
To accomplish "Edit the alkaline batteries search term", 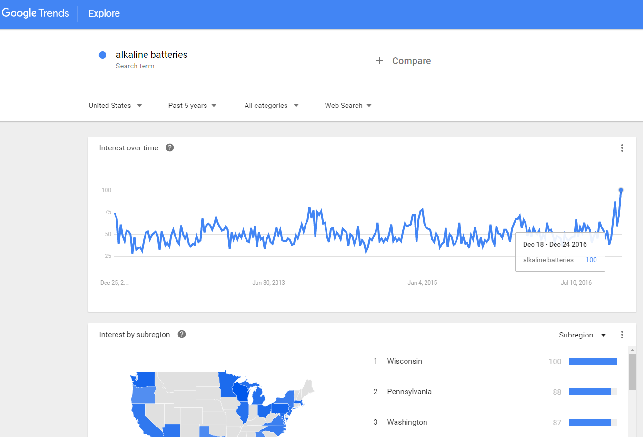I will click(x=151, y=54).
